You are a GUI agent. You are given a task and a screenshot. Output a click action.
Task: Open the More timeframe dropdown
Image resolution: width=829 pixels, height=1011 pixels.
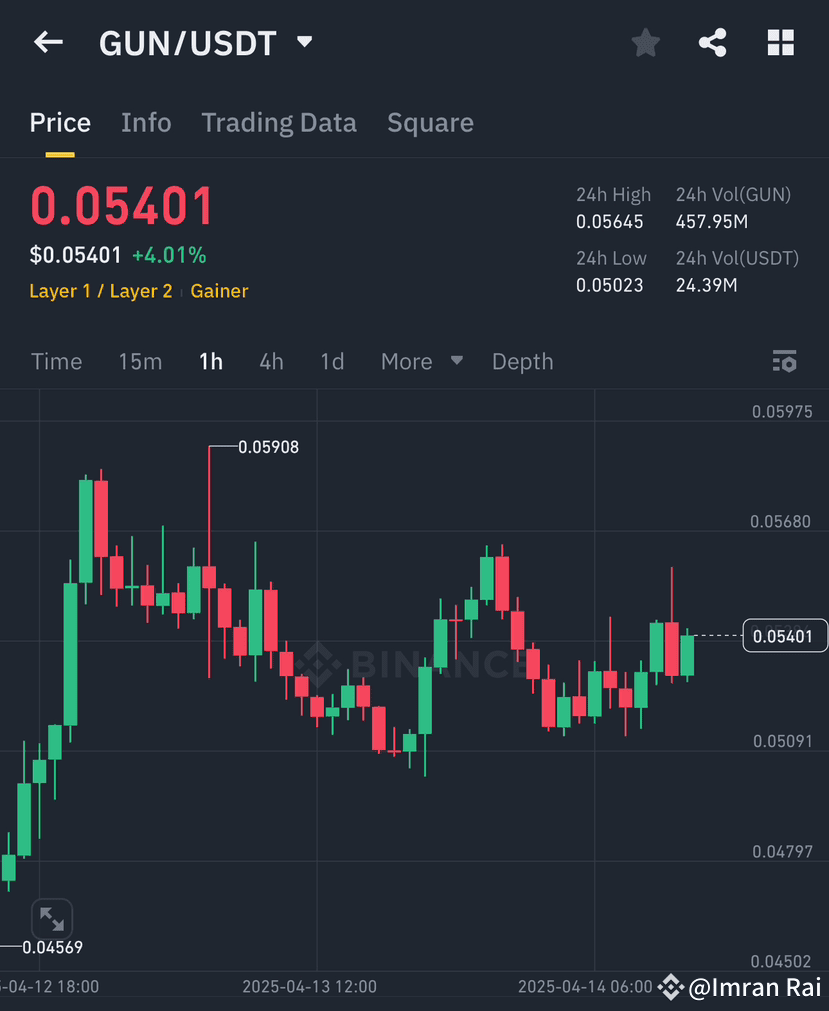point(420,361)
